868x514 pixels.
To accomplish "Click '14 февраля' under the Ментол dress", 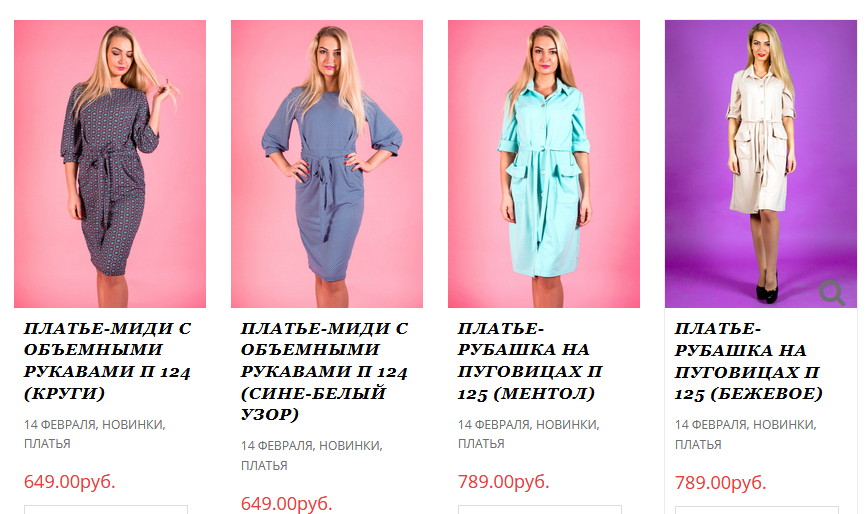I will tap(494, 424).
